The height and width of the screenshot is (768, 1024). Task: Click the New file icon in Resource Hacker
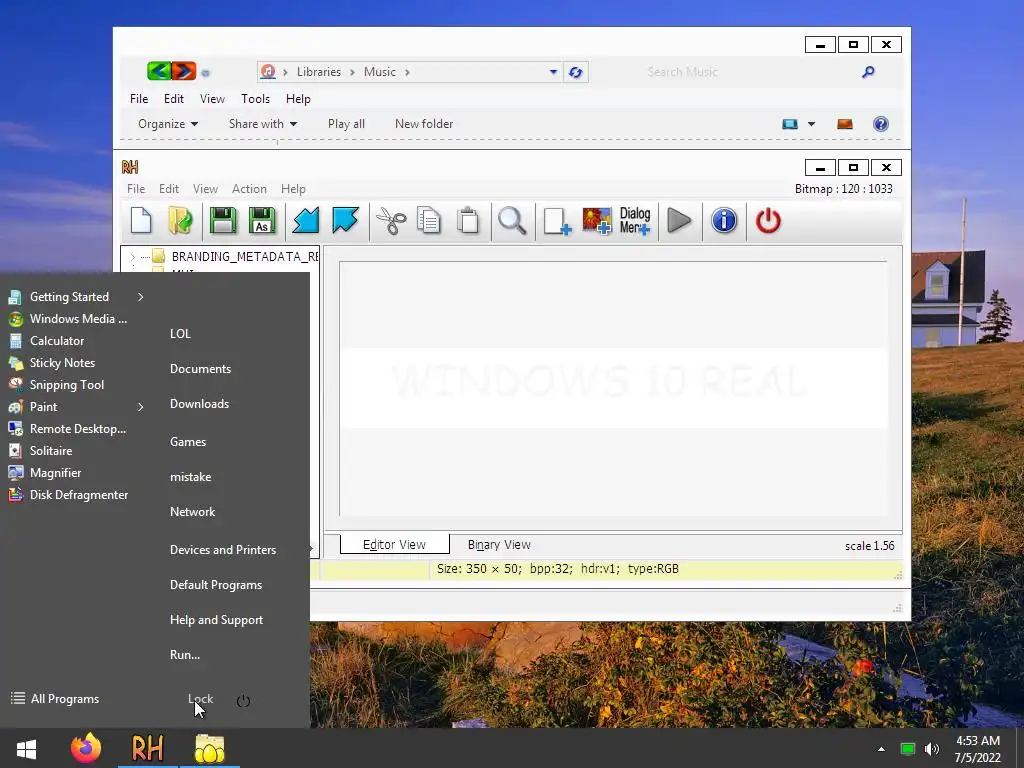click(141, 221)
